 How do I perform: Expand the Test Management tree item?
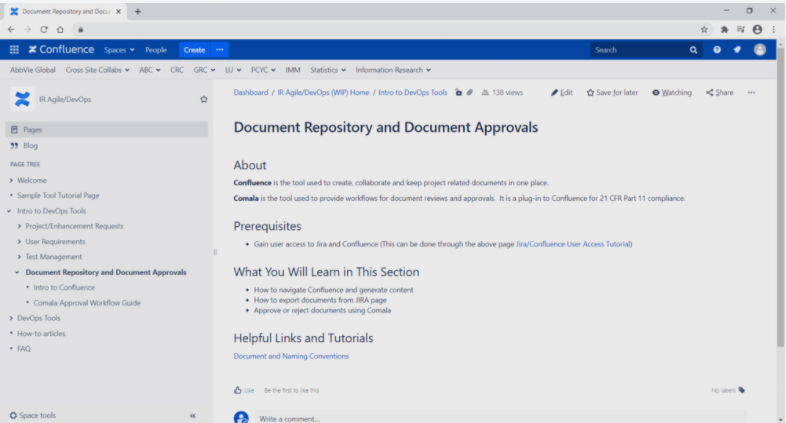click(19, 257)
